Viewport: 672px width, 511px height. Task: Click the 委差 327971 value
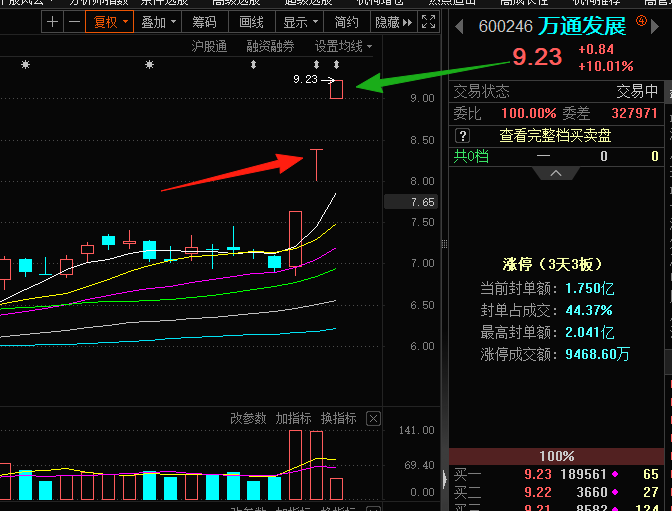coord(634,113)
